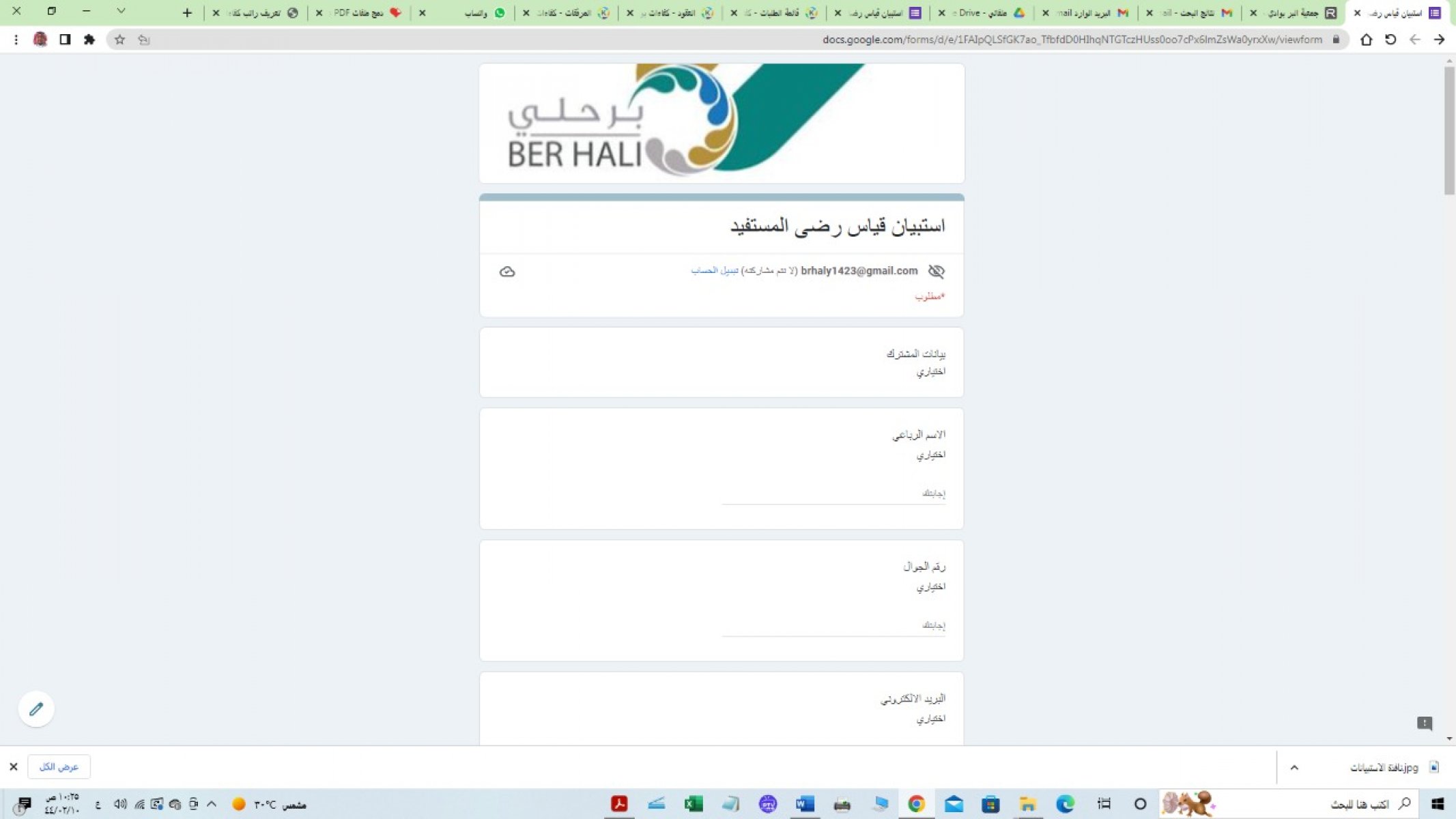This screenshot has height=819, width=1456.
Task: Click the full name answer field
Action: click(x=833, y=493)
